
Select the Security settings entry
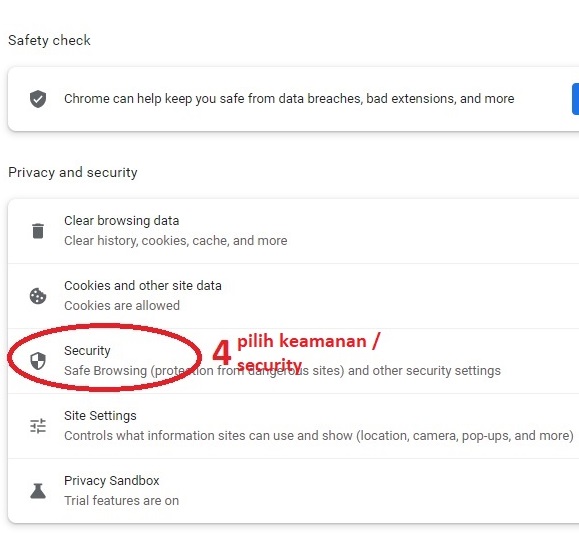click(293, 361)
